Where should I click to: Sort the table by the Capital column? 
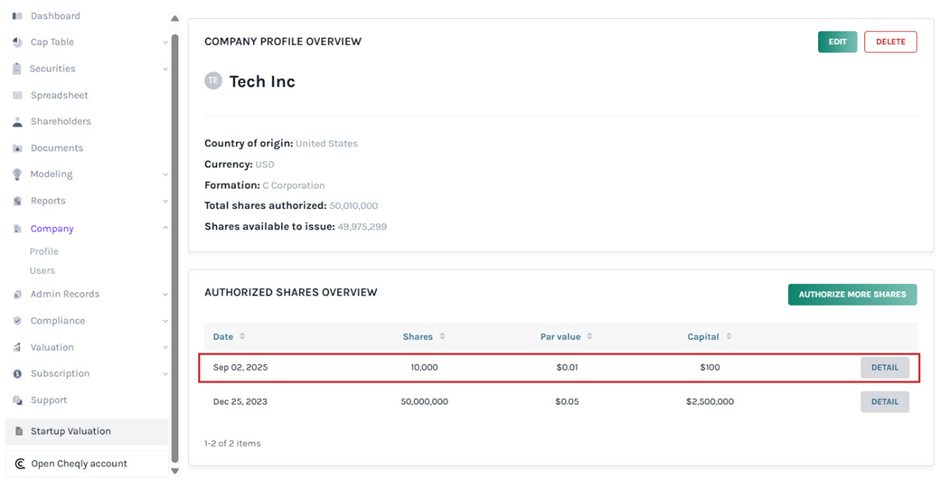coord(728,337)
